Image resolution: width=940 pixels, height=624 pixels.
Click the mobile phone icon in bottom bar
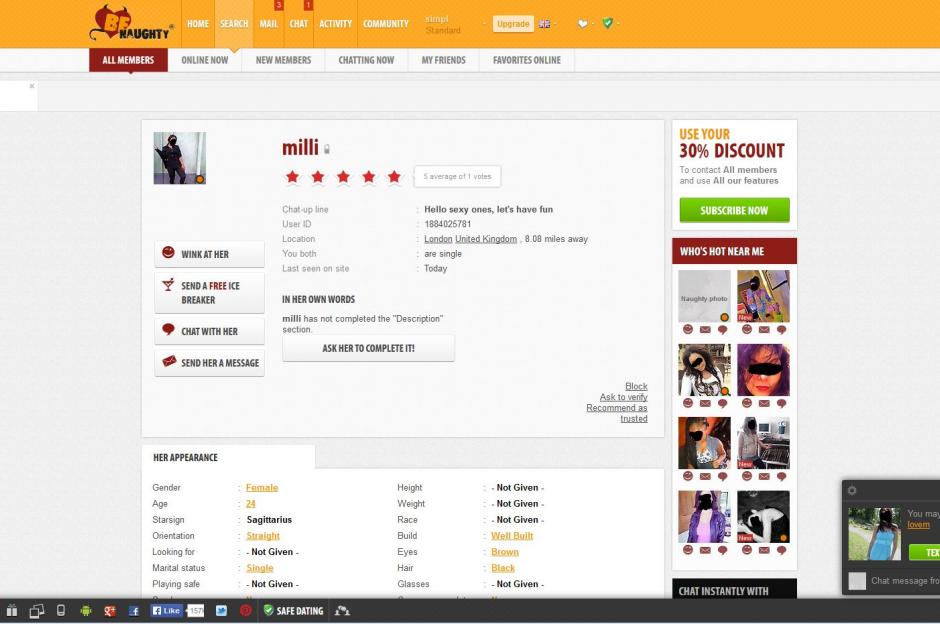tap(61, 611)
